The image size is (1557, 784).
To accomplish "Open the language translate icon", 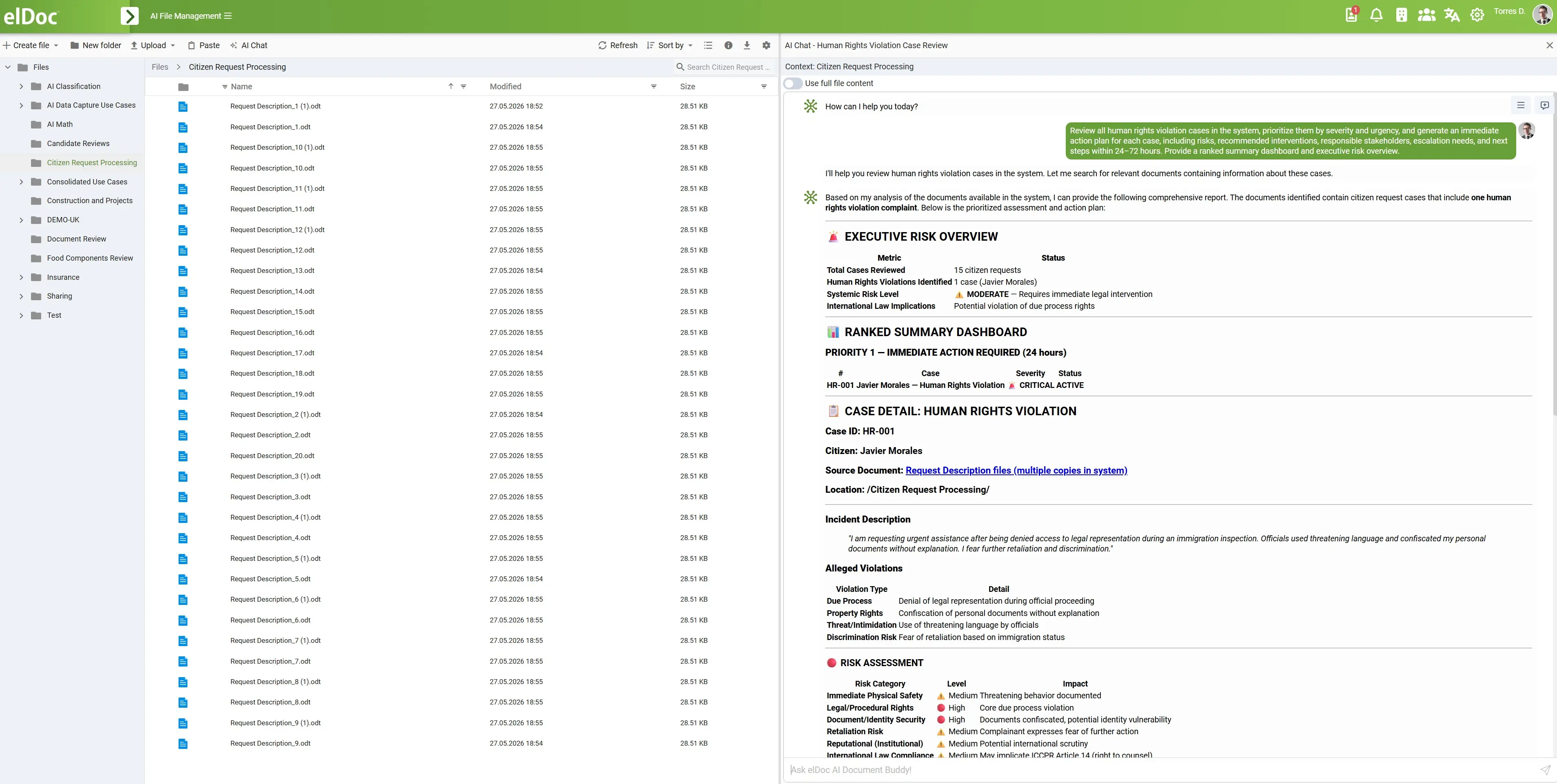I will point(1452,15).
